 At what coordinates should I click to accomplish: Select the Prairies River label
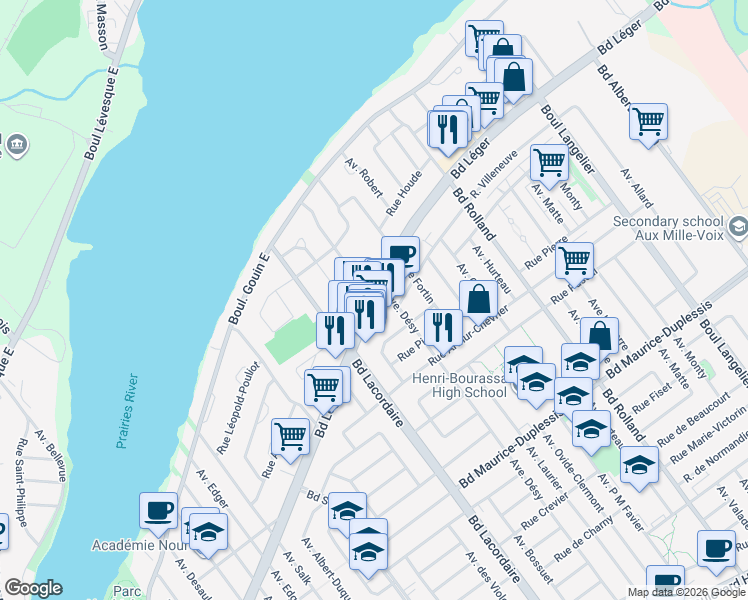127,411
